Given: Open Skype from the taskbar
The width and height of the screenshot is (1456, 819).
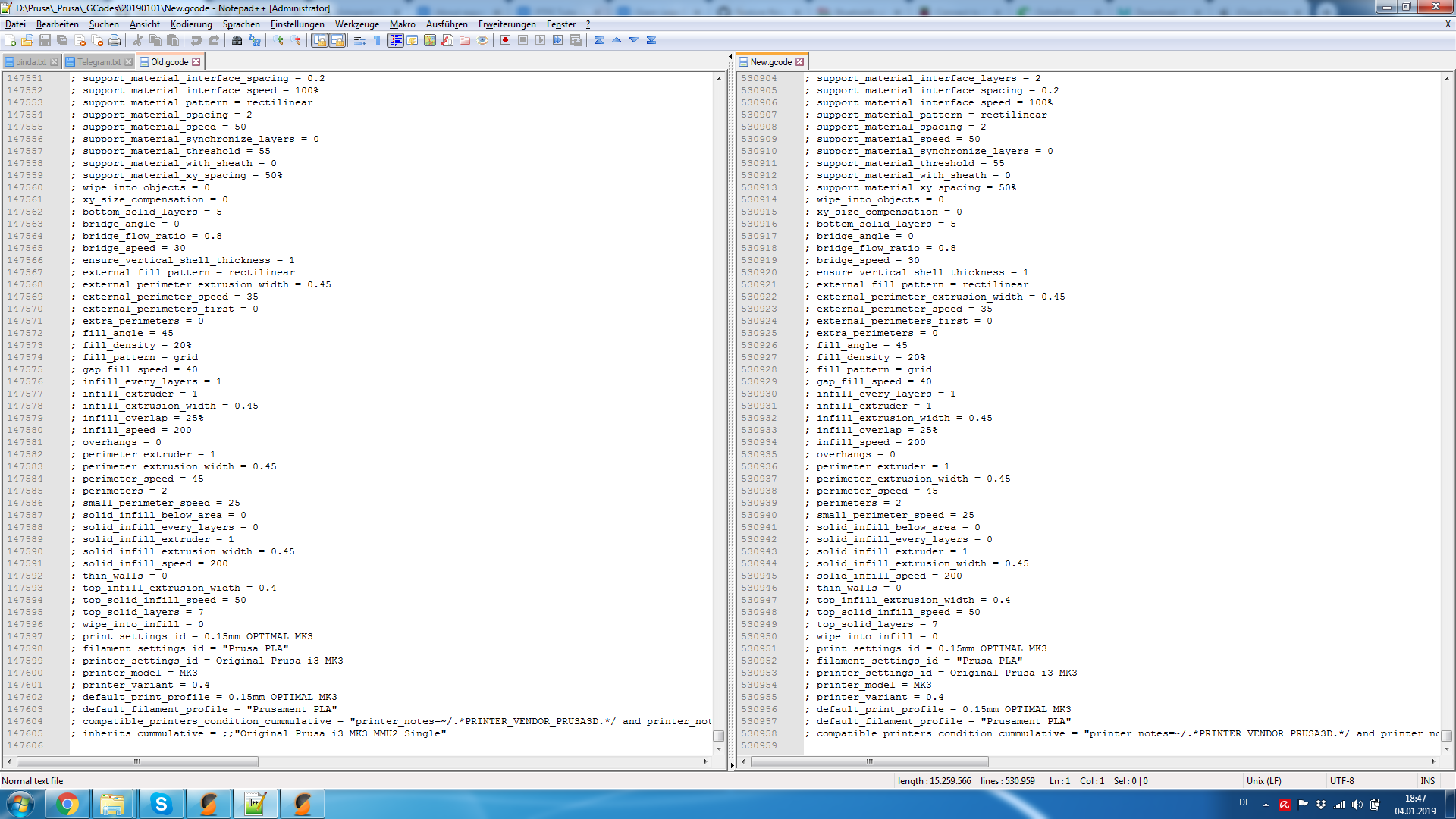Looking at the screenshot, I should pyautogui.click(x=161, y=804).
